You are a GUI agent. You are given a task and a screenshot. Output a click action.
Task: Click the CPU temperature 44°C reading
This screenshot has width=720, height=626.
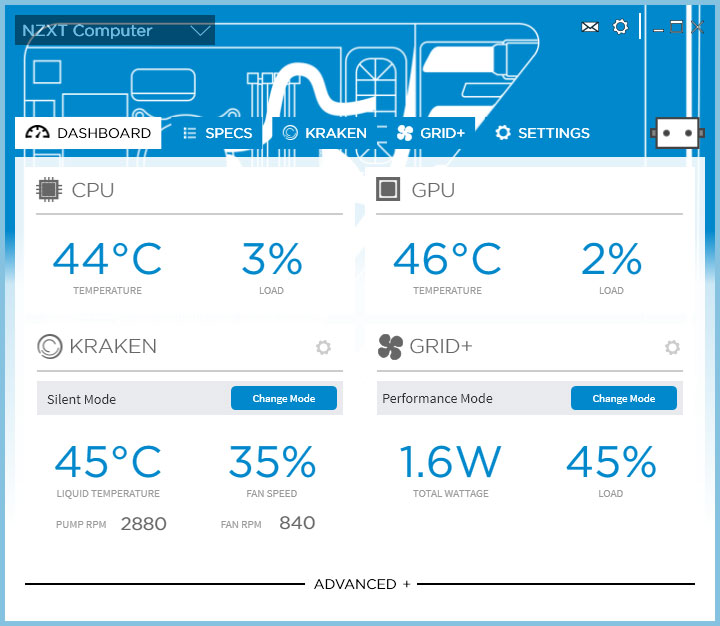(x=107, y=260)
